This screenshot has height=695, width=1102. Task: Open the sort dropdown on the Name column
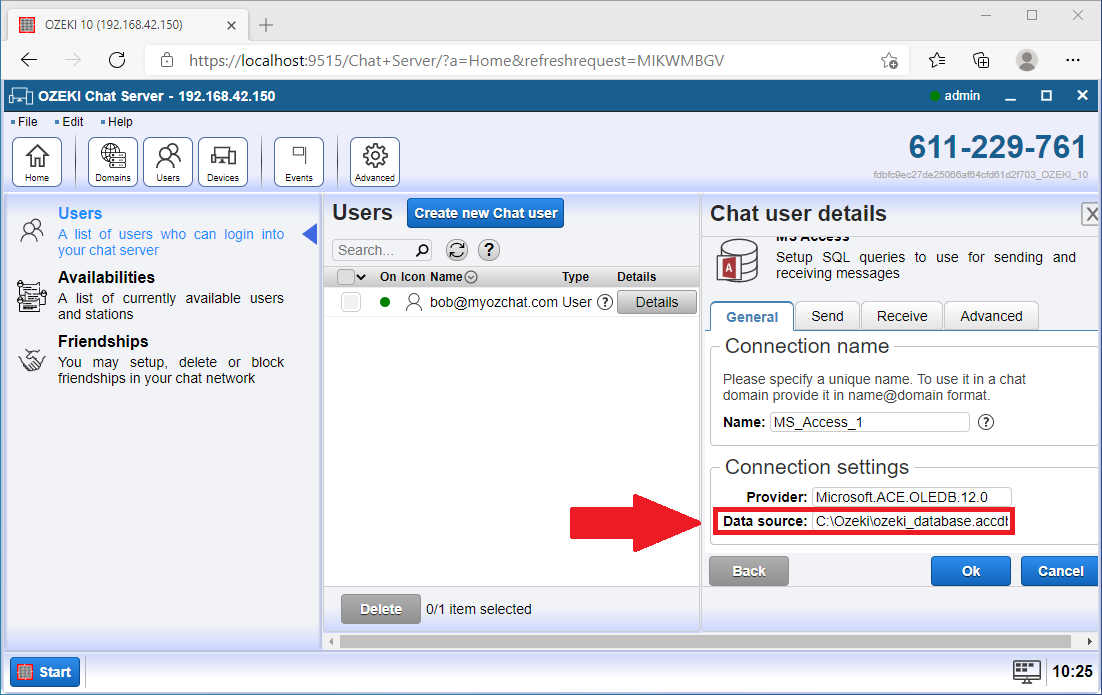[x=468, y=277]
